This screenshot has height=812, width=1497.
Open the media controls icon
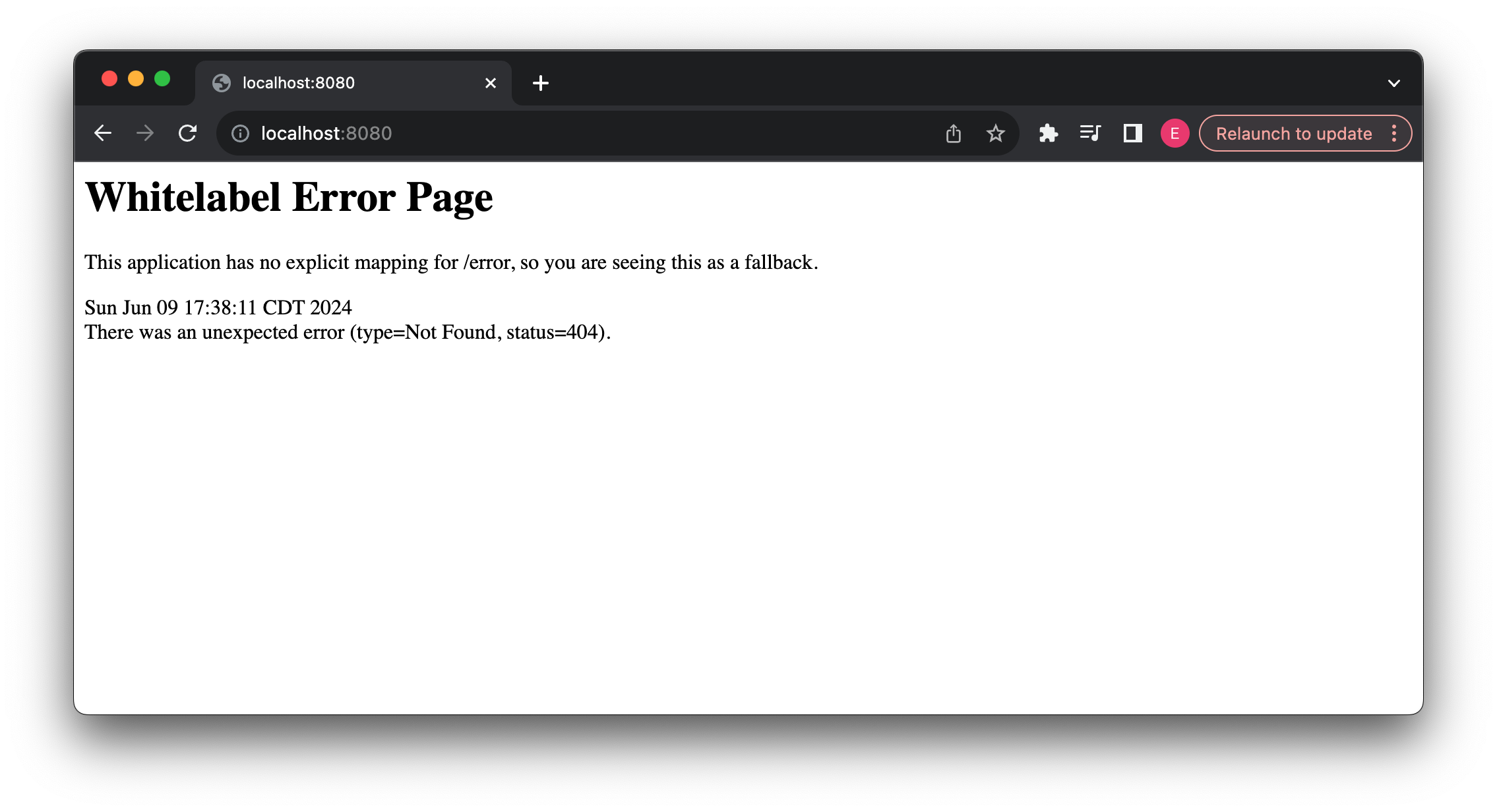coord(1090,133)
